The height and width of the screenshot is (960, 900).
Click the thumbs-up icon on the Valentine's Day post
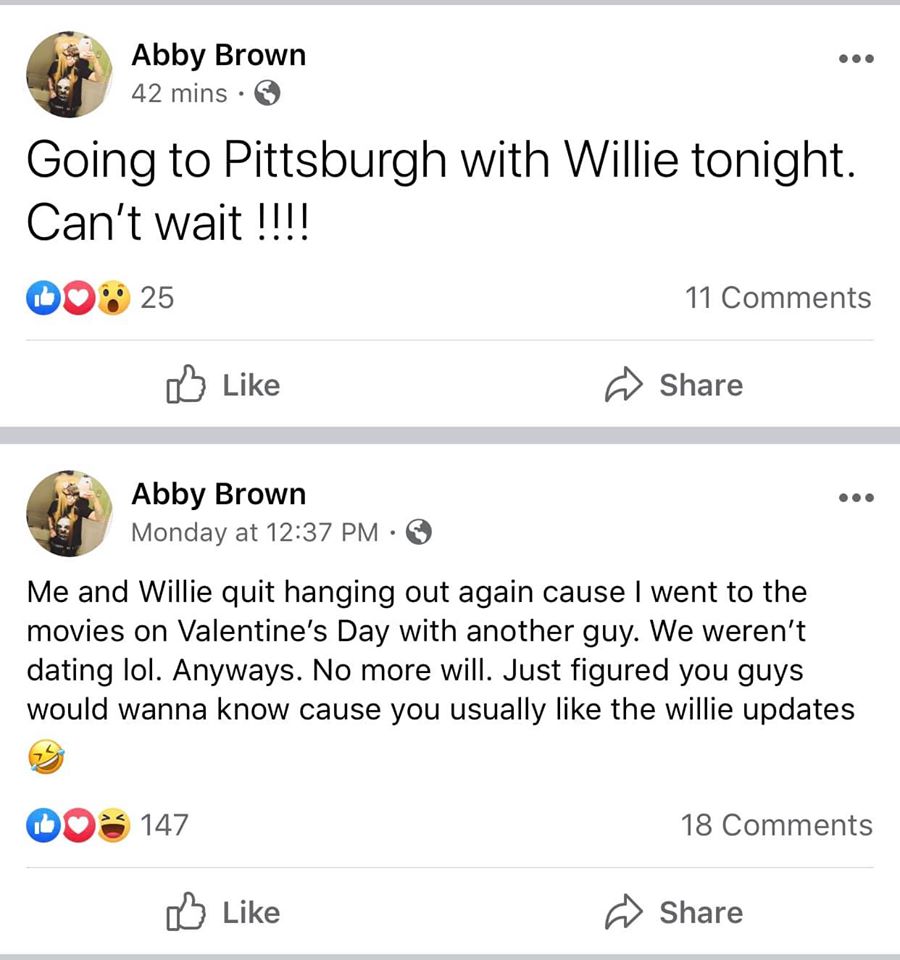point(186,912)
